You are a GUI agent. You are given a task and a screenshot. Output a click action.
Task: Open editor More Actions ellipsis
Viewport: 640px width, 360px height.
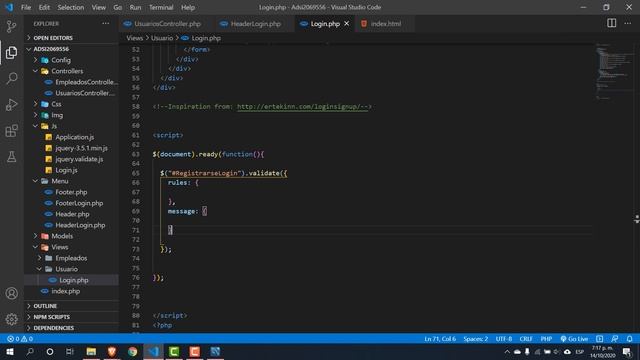(627, 23)
